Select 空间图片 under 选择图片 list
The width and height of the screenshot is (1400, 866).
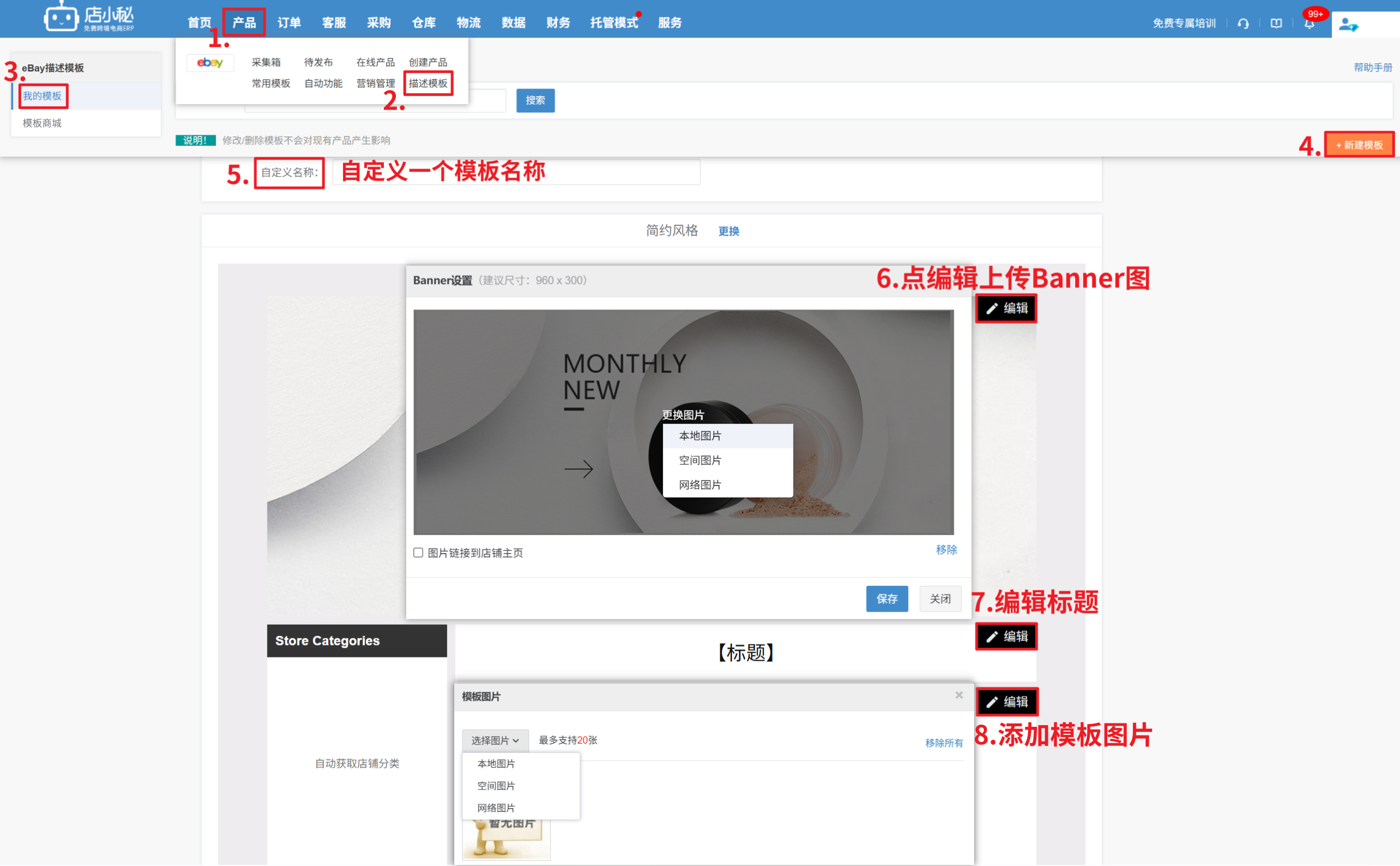[496, 786]
